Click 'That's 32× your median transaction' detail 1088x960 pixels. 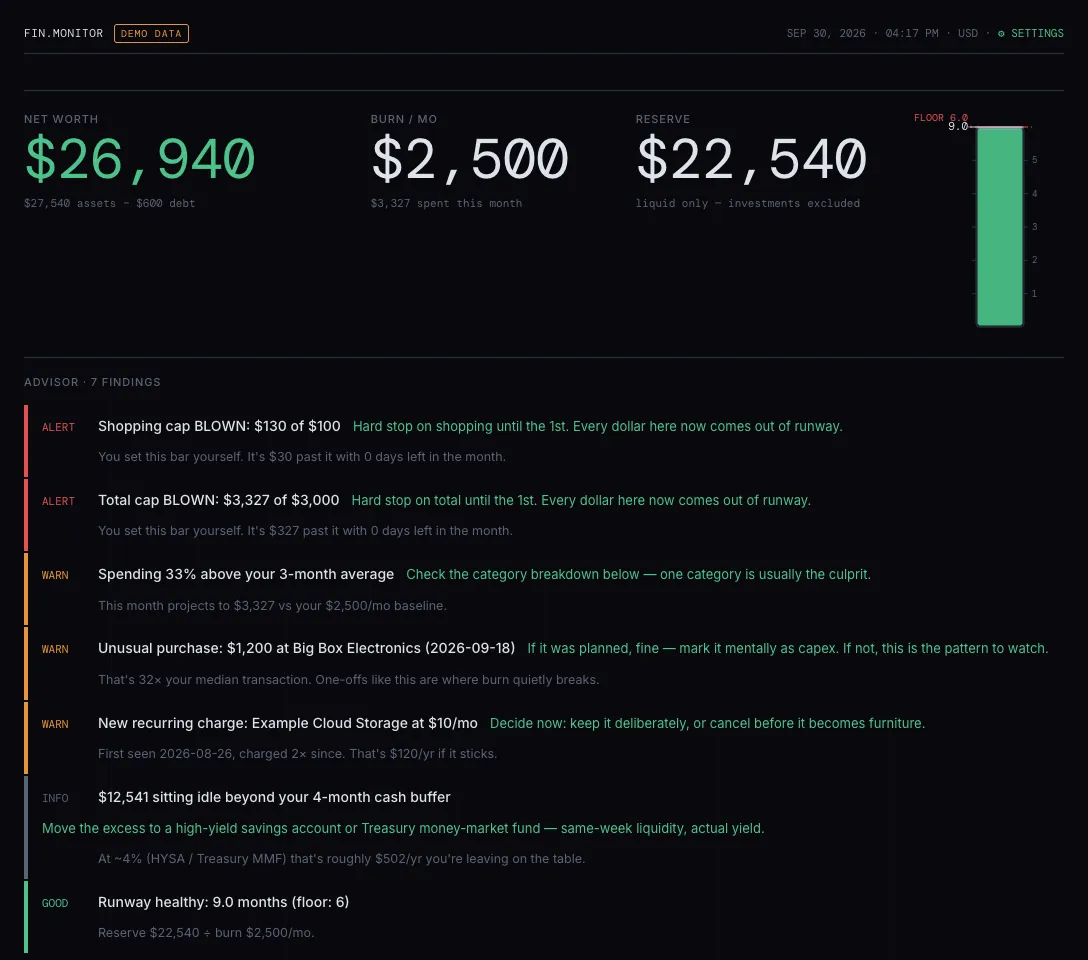348,680
